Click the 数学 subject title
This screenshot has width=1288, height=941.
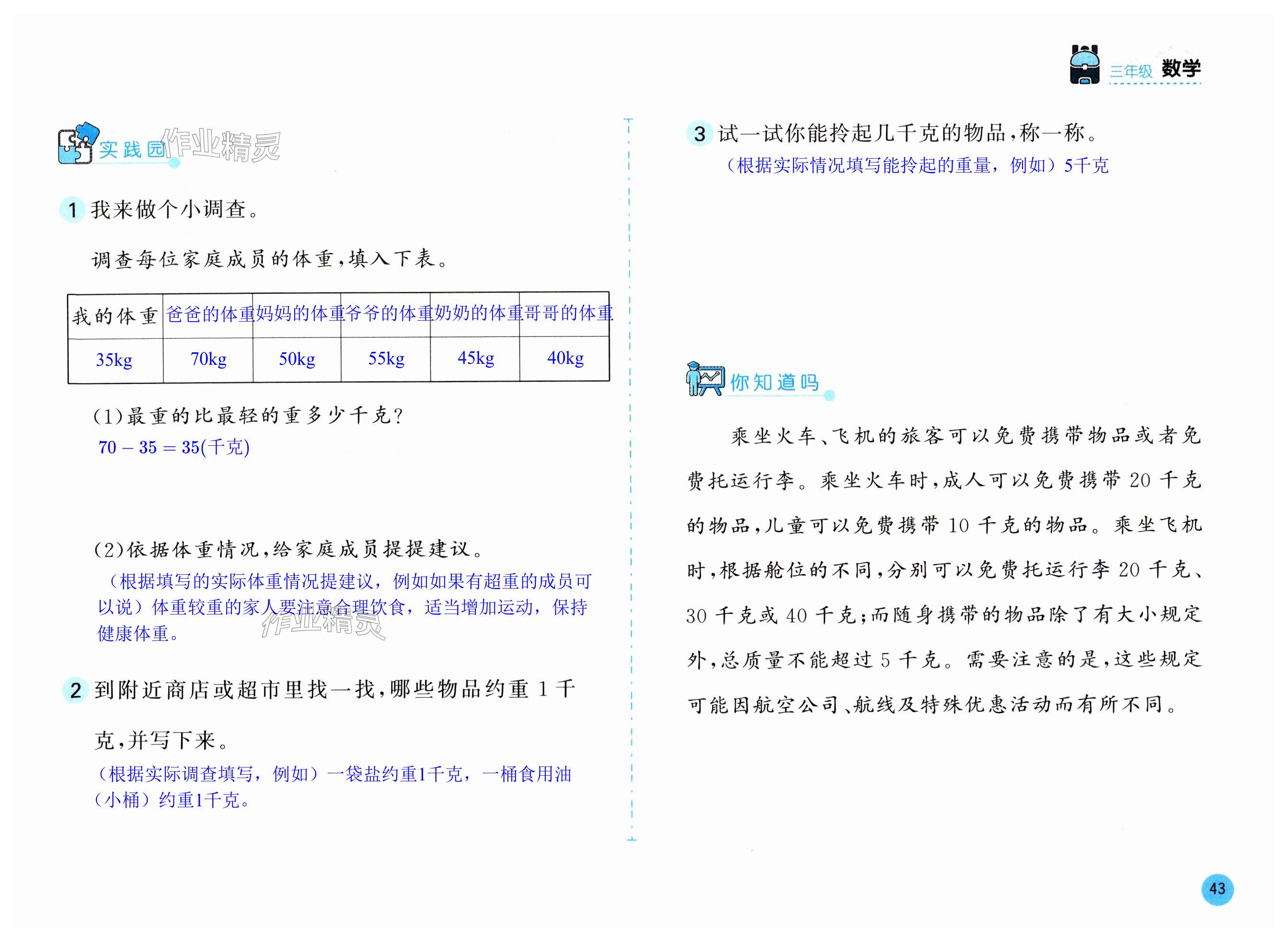1181,69
